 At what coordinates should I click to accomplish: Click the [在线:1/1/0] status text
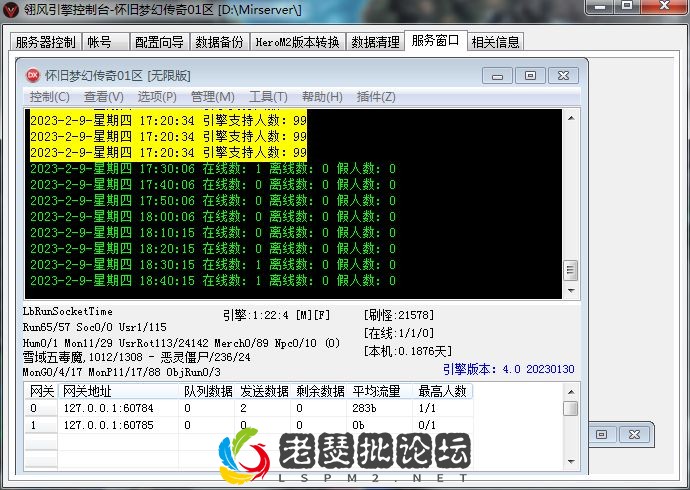399,333
